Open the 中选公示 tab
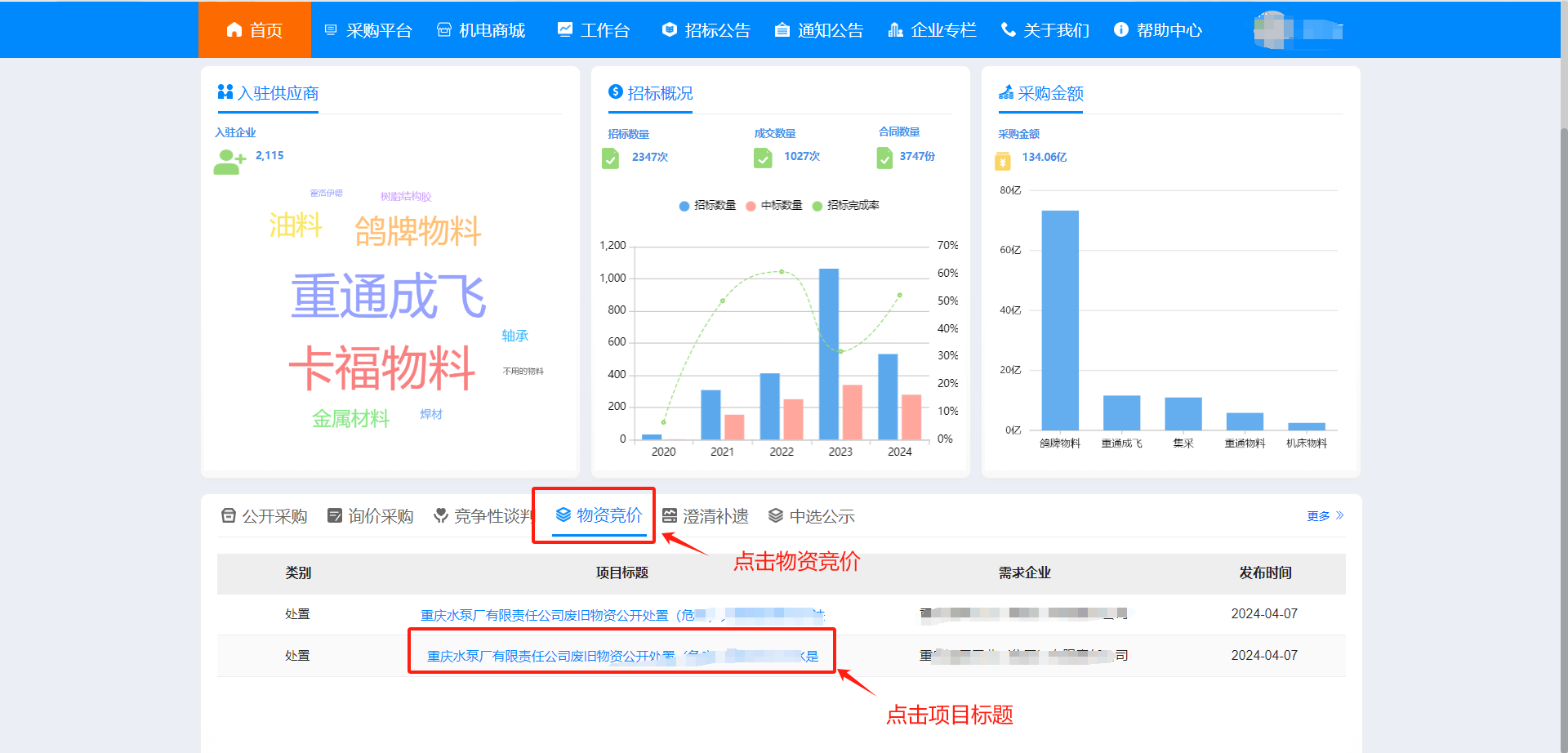The image size is (1568, 753). coord(812,516)
